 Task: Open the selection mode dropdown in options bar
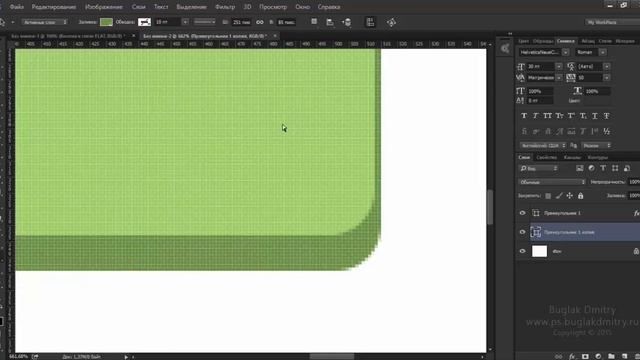(45, 22)
